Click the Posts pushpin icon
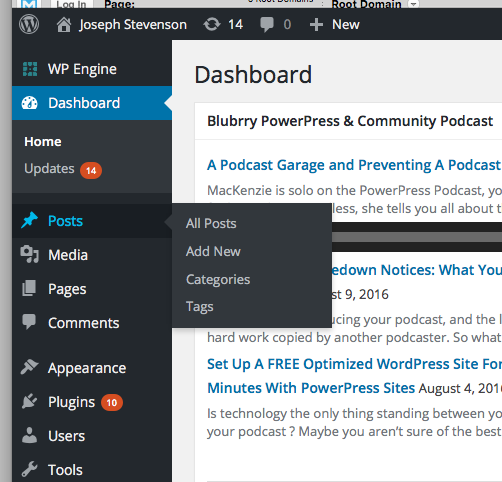The height and width of the screenshot is (482, 502). 29,220
